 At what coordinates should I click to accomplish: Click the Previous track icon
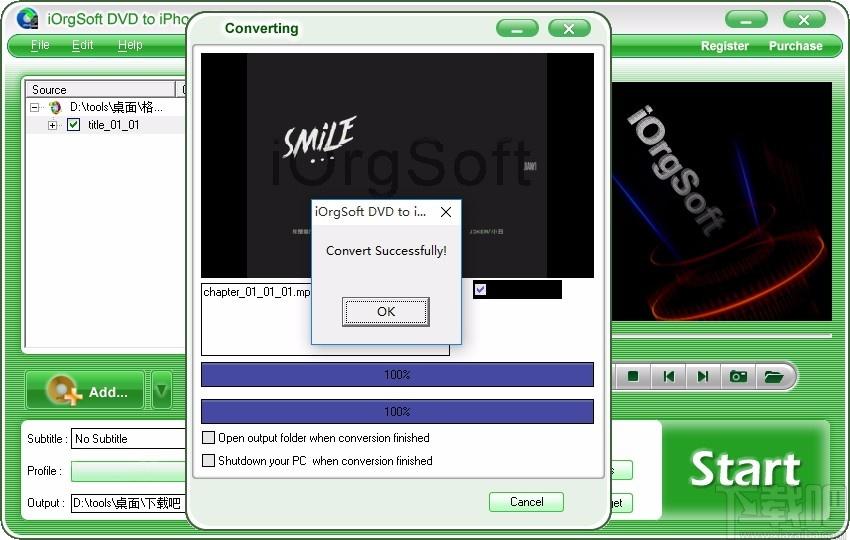(669, 376)
